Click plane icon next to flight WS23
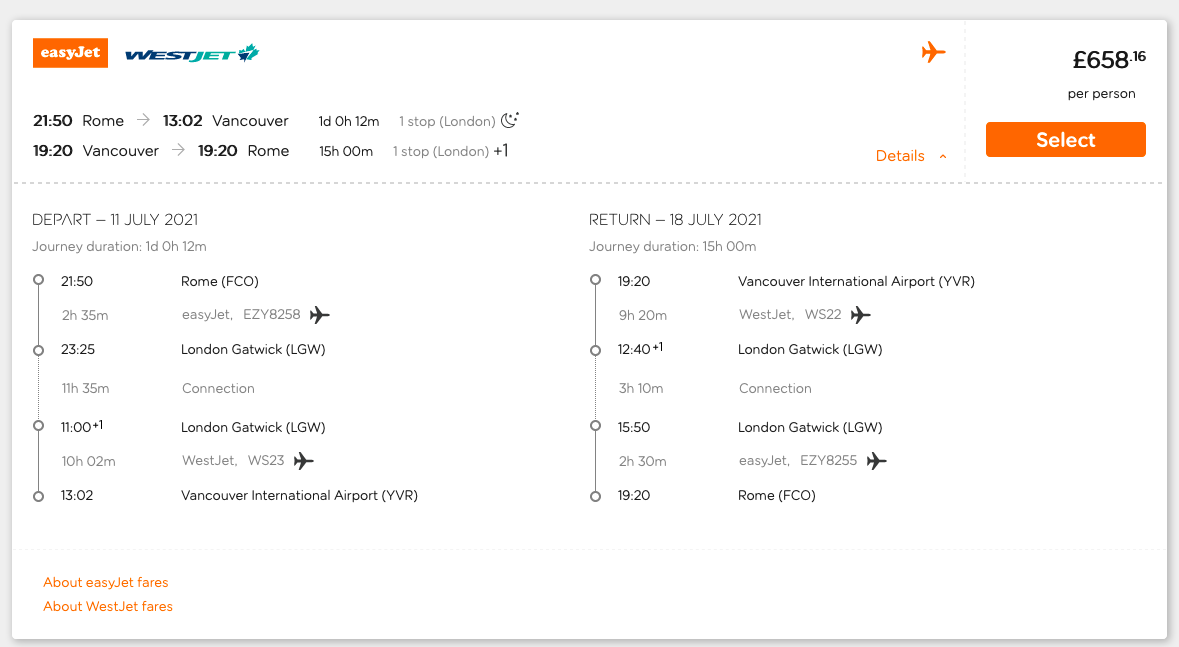1179x647 pixels. (304, 460)
